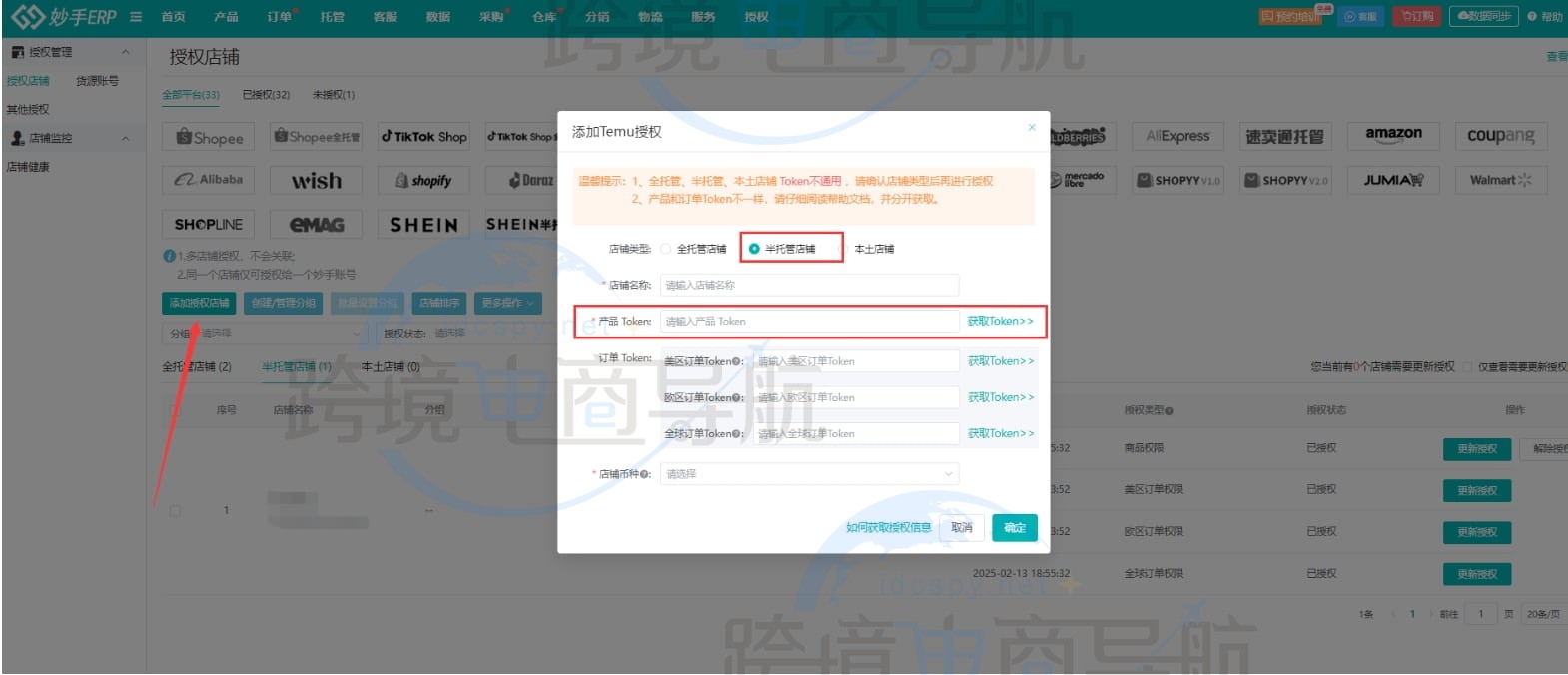
Task: Open the 产品 top menu
Action: click(226, 17)
